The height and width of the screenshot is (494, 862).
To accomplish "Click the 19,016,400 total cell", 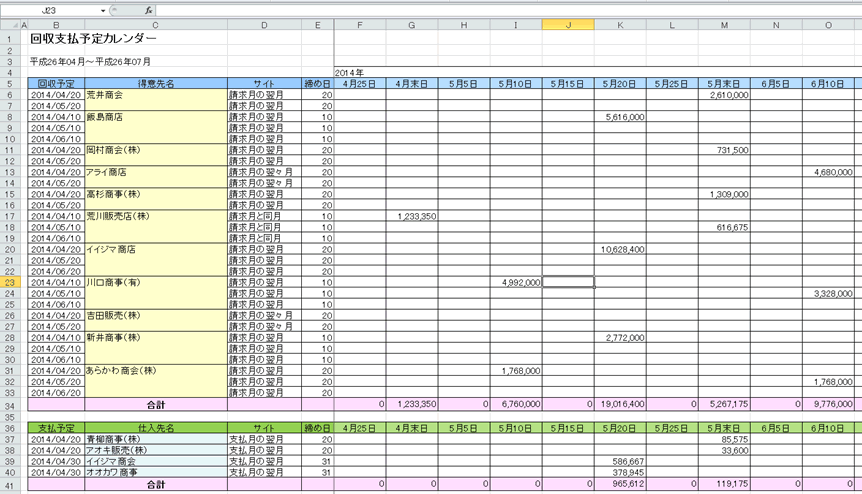I will tap(620, 404).
